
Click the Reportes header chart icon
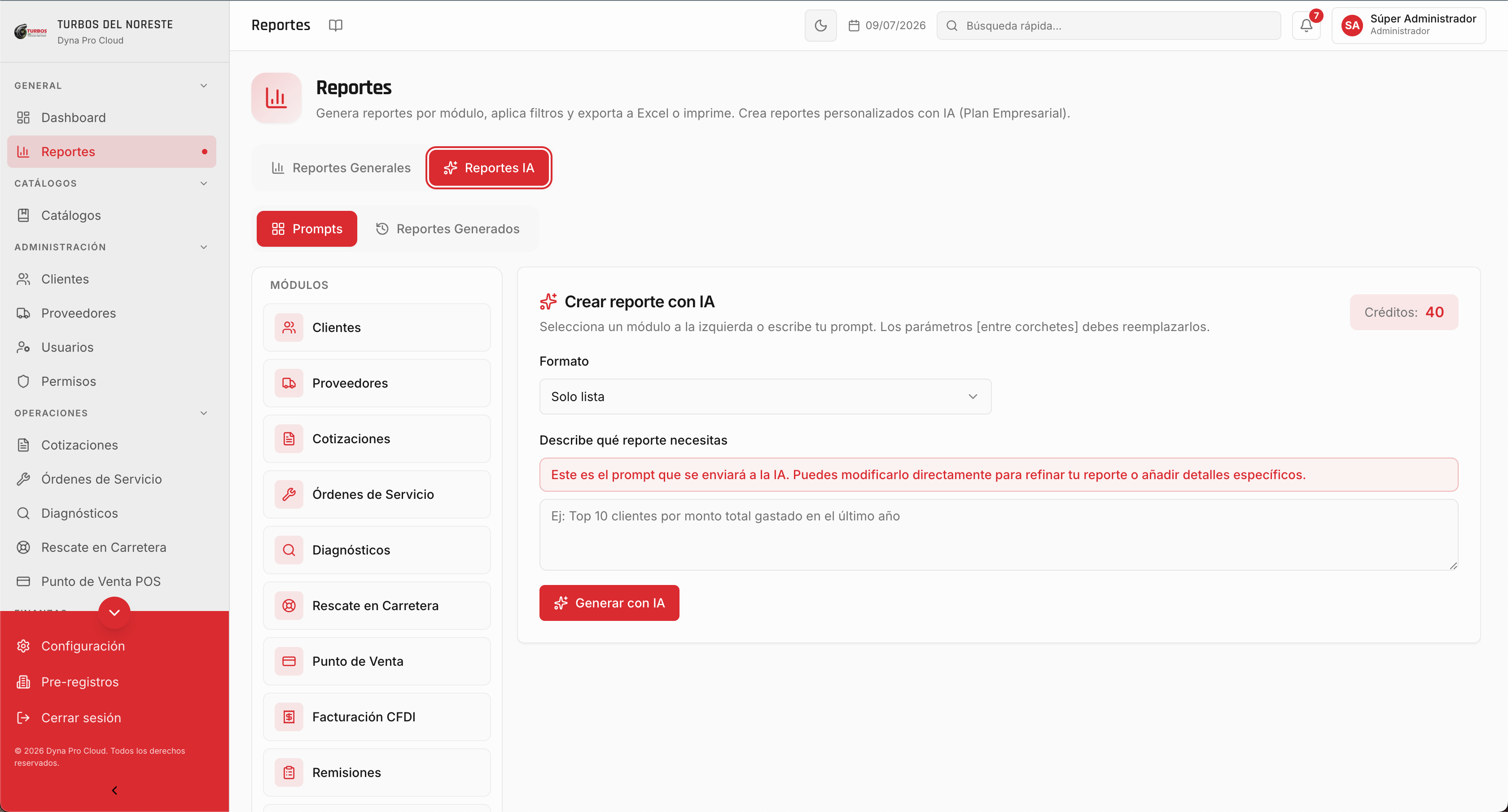click(x=276, y=98)
